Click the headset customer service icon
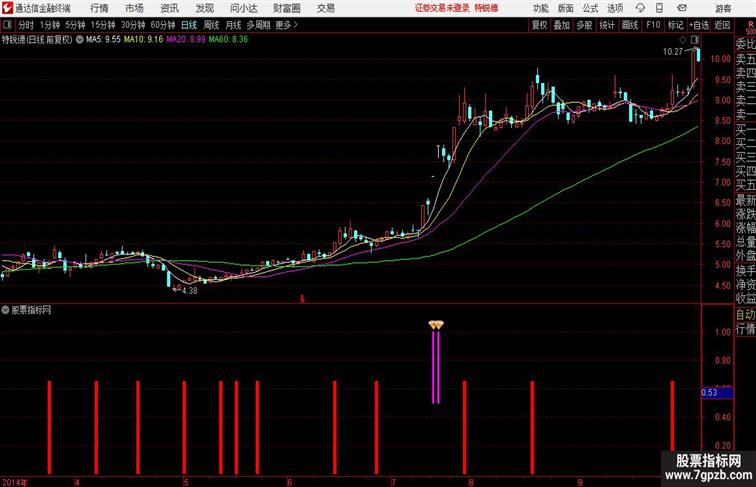The width and height of the screenshot is (756, 487). pyautogui.click(x=640, y=8)
